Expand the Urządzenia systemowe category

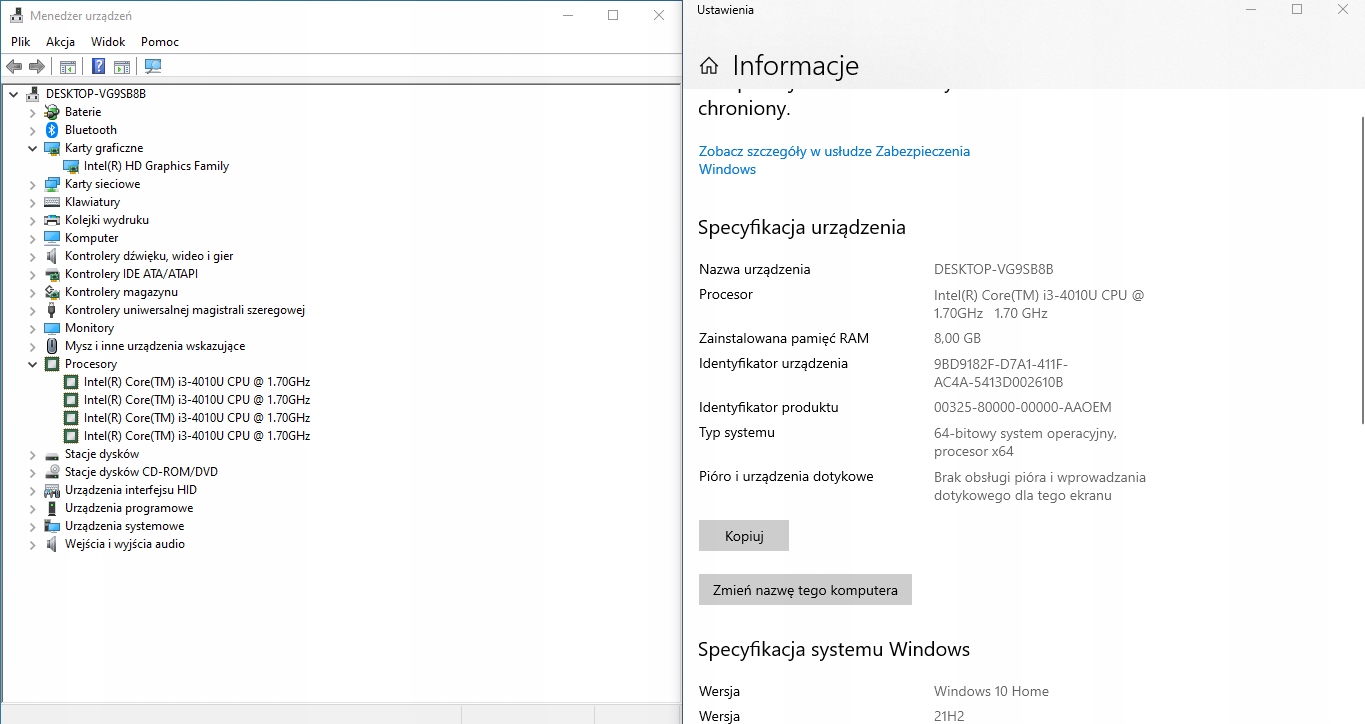point(32,526)
